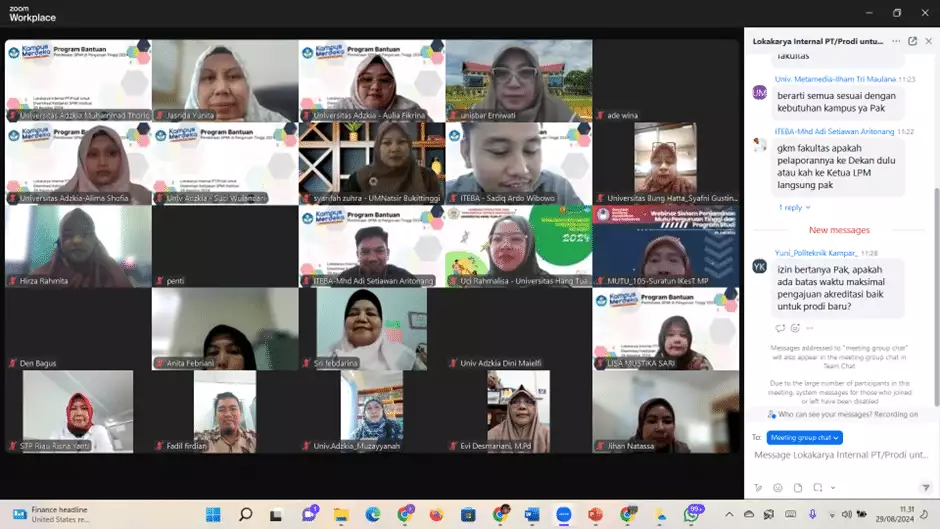This screenshot has height=529, width=940.
Task: Select Jasrida Yunita's video tile
Action: click(x=225, y=80)
